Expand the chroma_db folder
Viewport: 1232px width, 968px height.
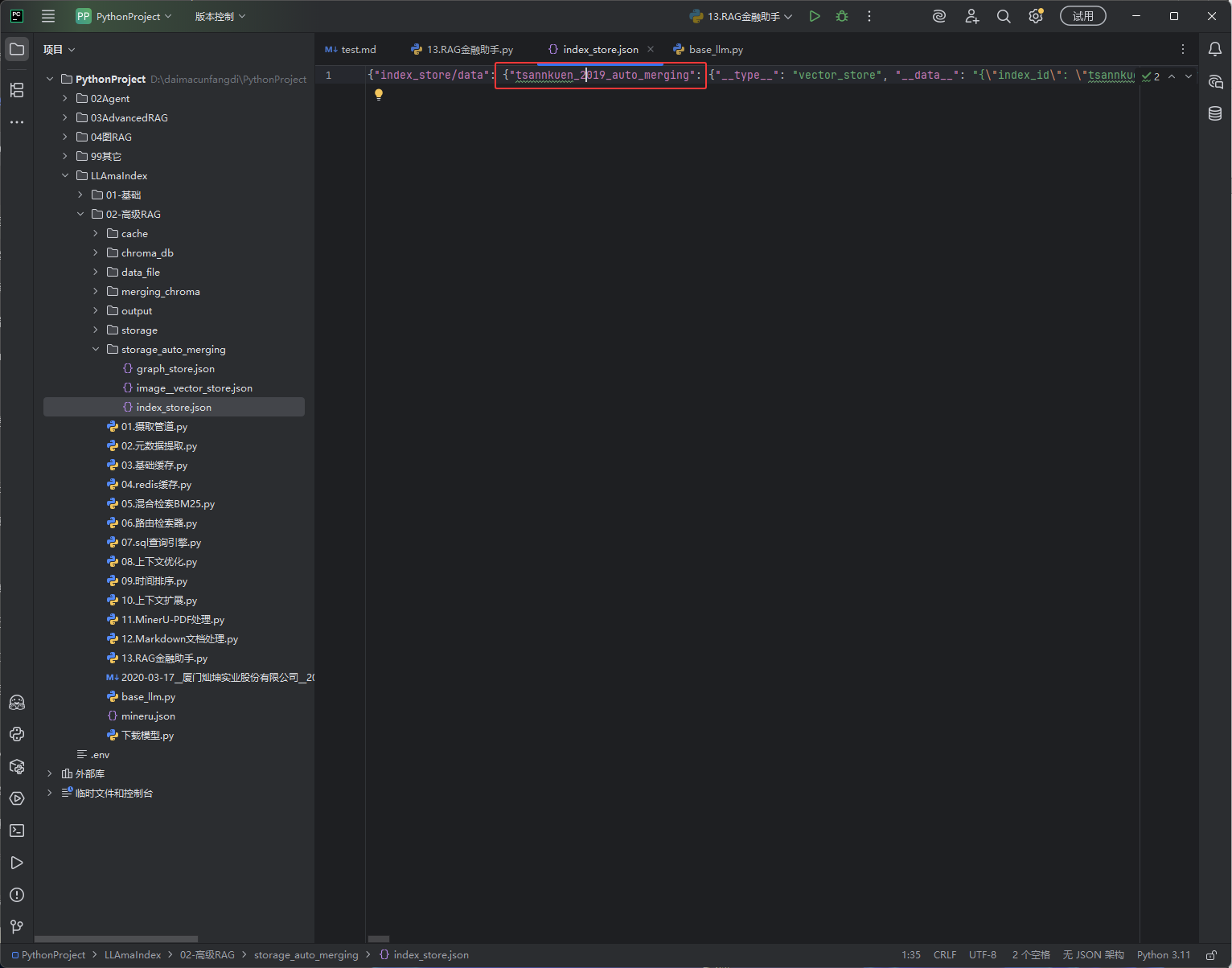click(96, 252)
